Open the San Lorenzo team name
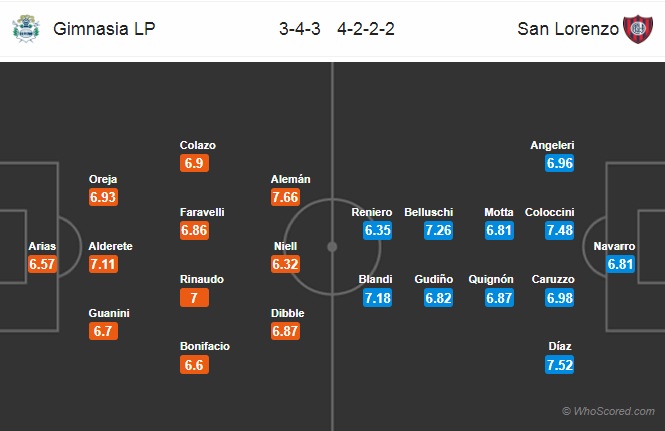 [568, 29]
